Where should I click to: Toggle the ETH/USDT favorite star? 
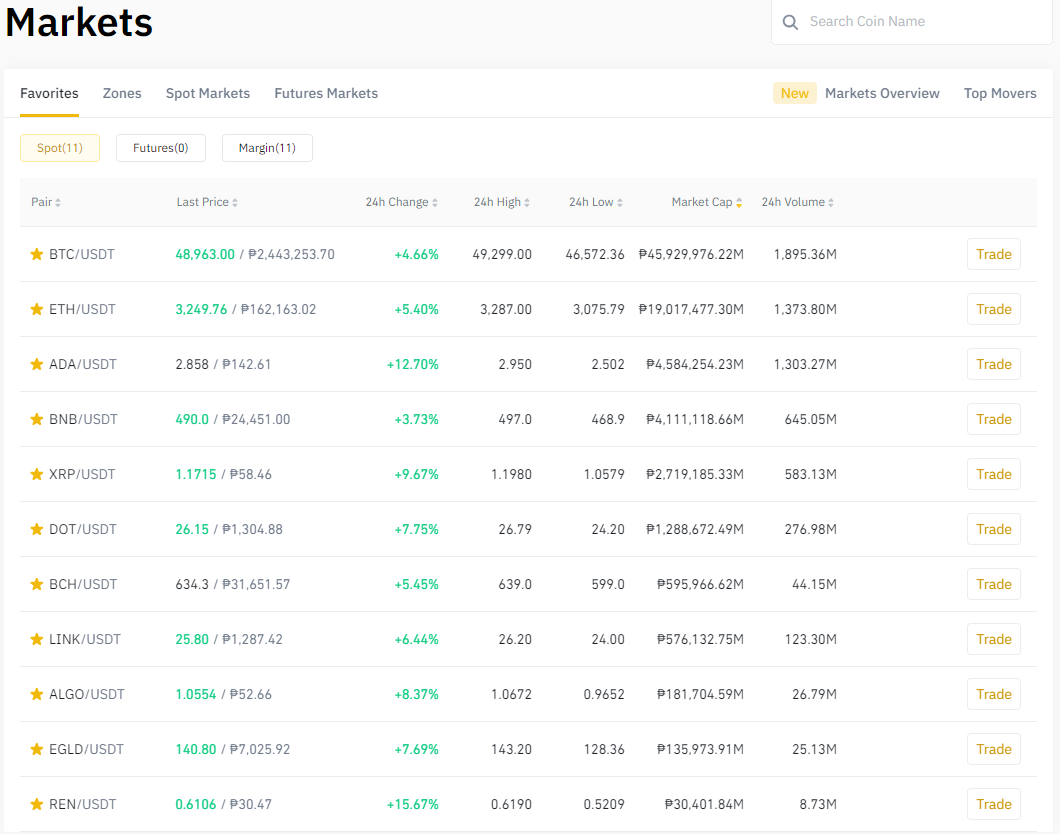[37, 309]
